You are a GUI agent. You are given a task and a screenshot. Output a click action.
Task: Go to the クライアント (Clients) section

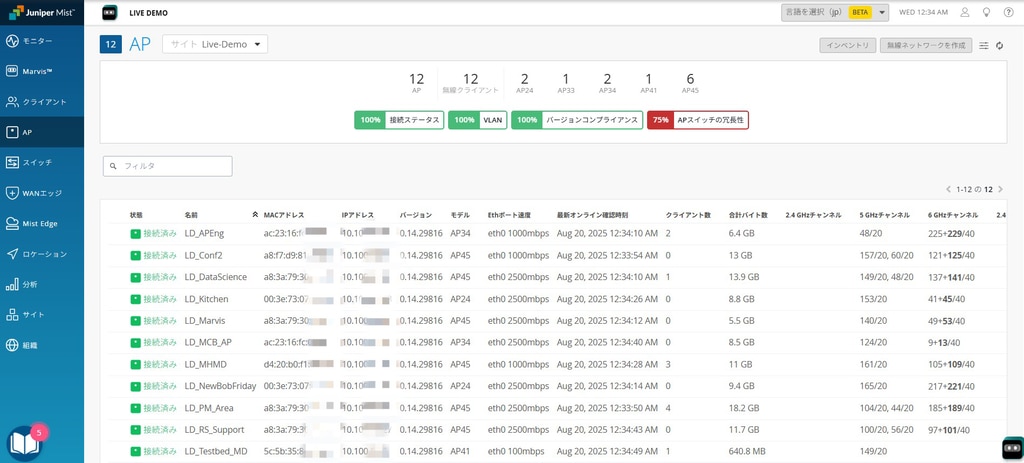point(42,101)
